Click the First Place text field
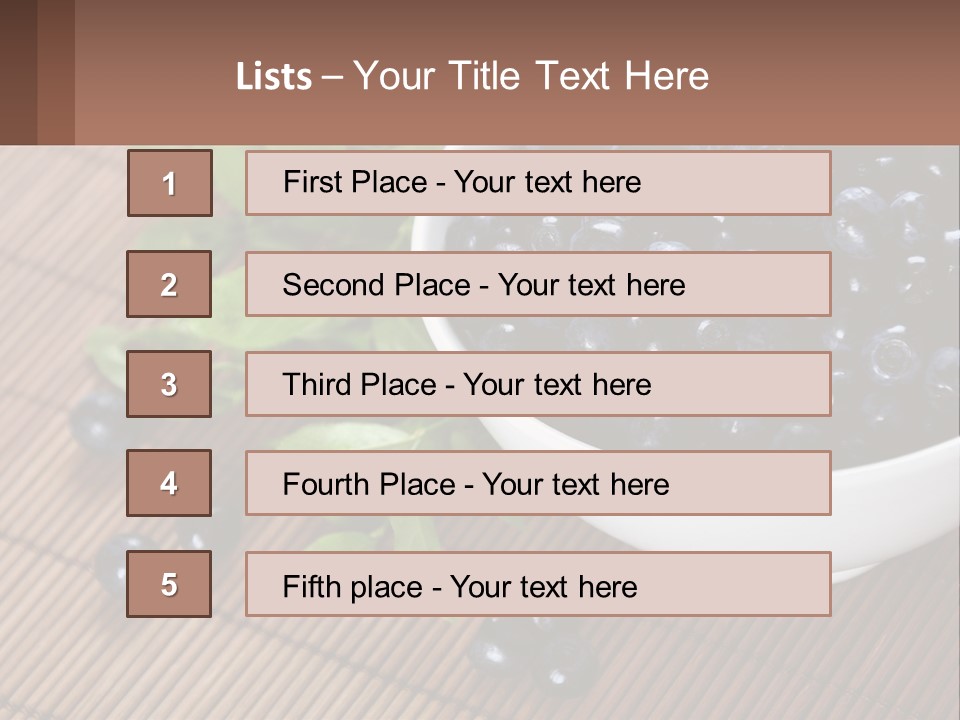 point(538,183)
